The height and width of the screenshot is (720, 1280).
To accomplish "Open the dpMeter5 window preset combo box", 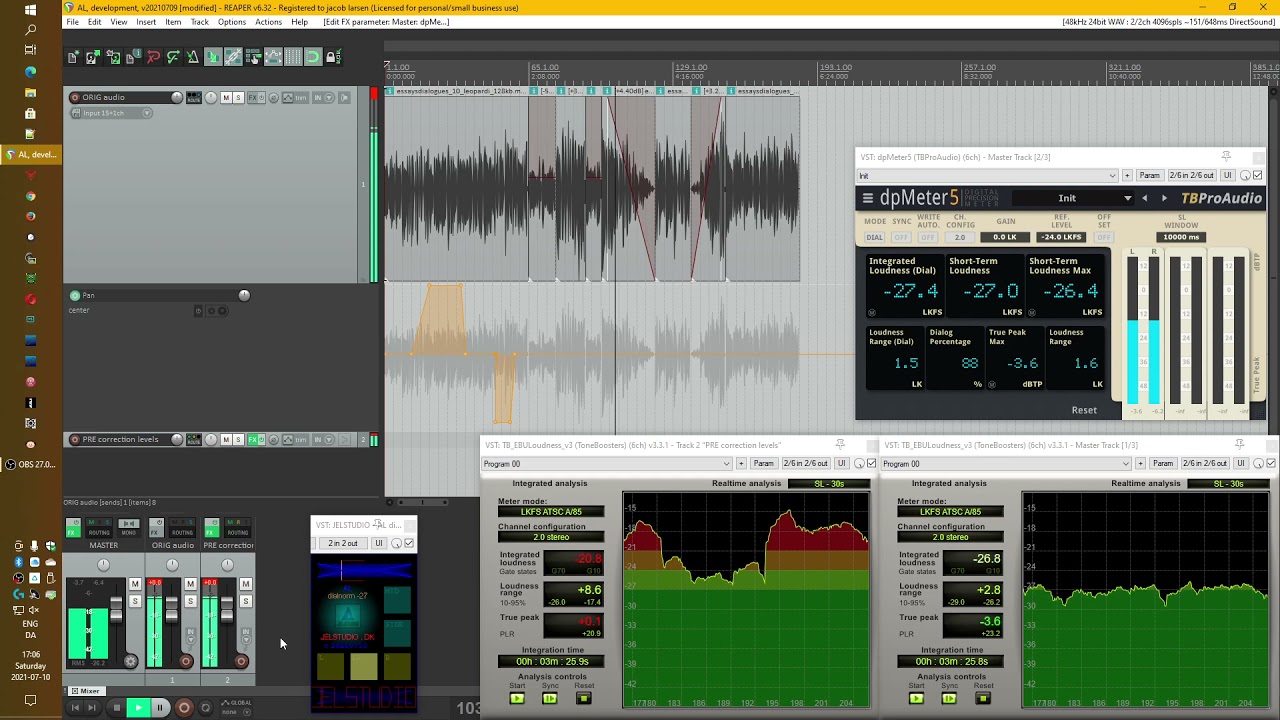I will click(987, 176).
